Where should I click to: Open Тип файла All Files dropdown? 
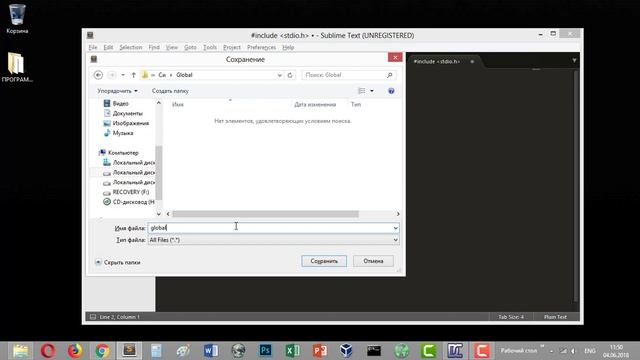273,240
